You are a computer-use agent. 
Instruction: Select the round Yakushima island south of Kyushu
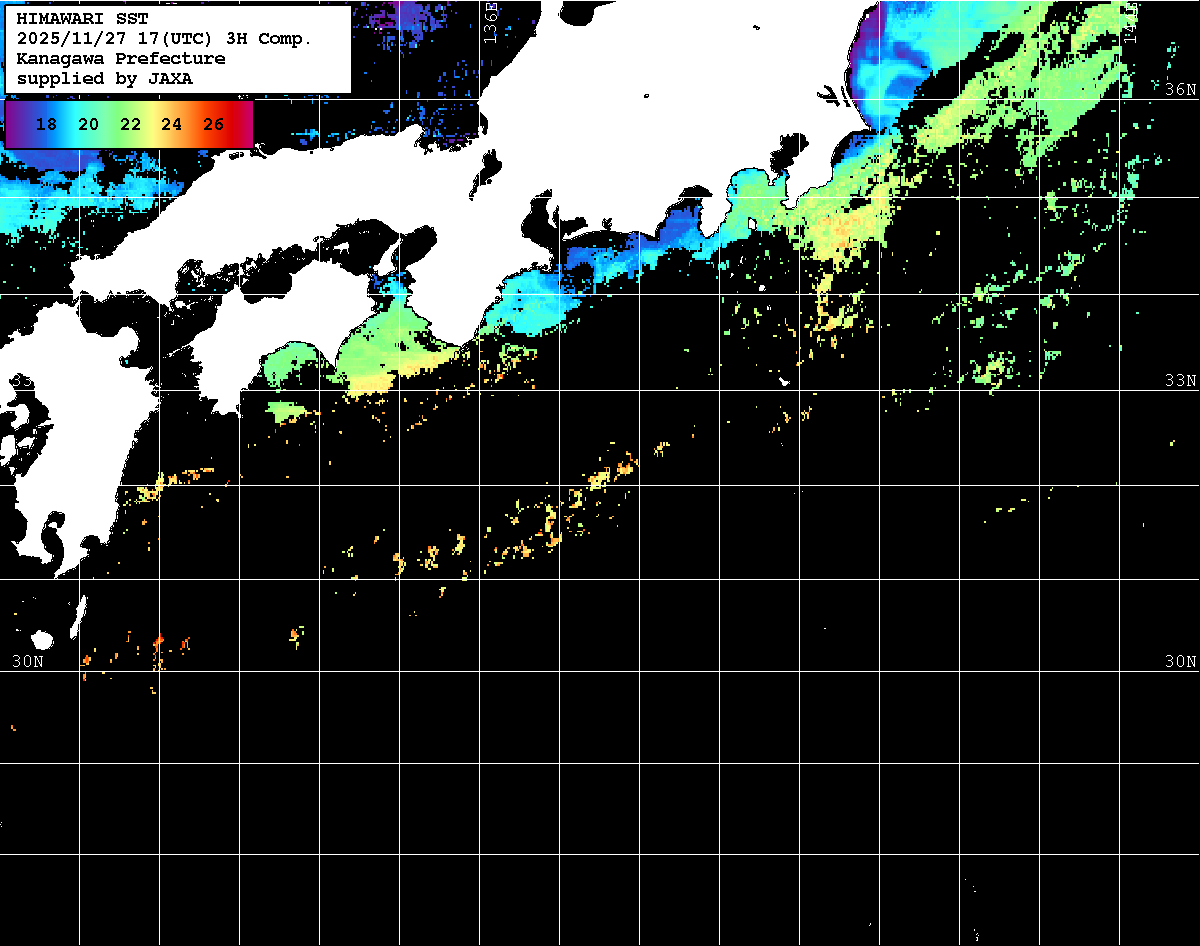tap(41, 640)
